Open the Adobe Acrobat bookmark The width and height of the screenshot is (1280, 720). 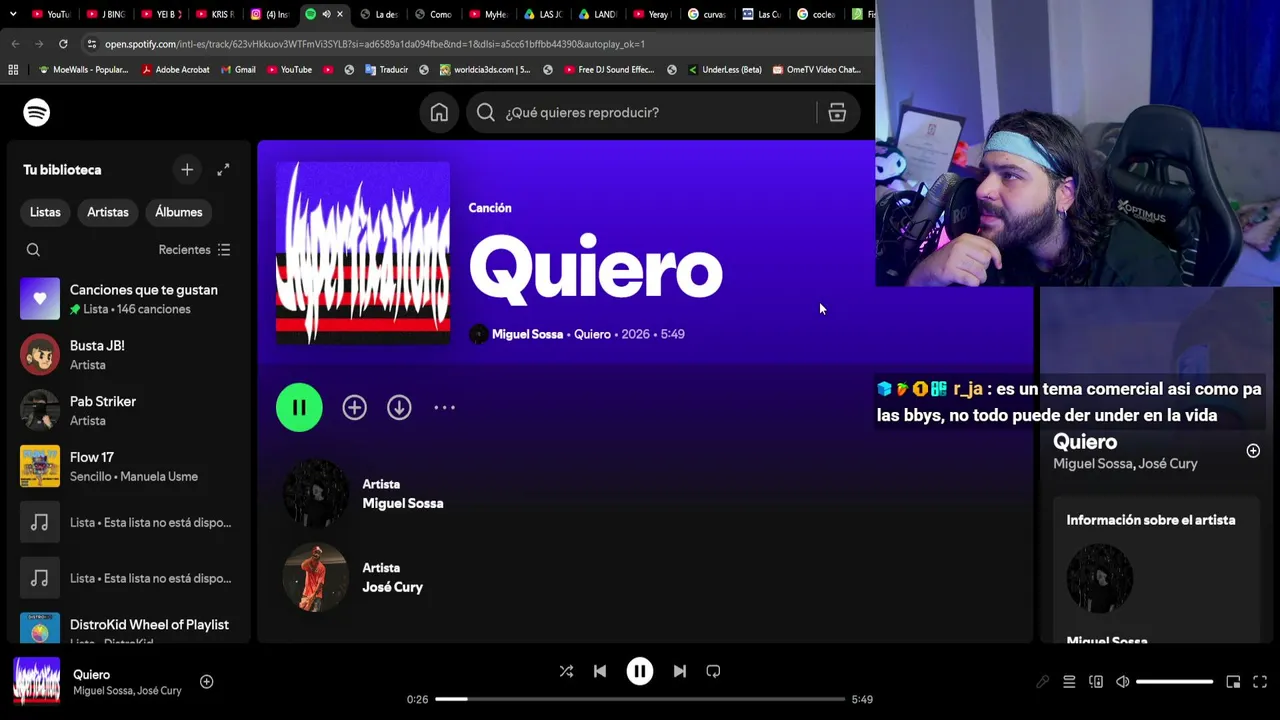175,70
